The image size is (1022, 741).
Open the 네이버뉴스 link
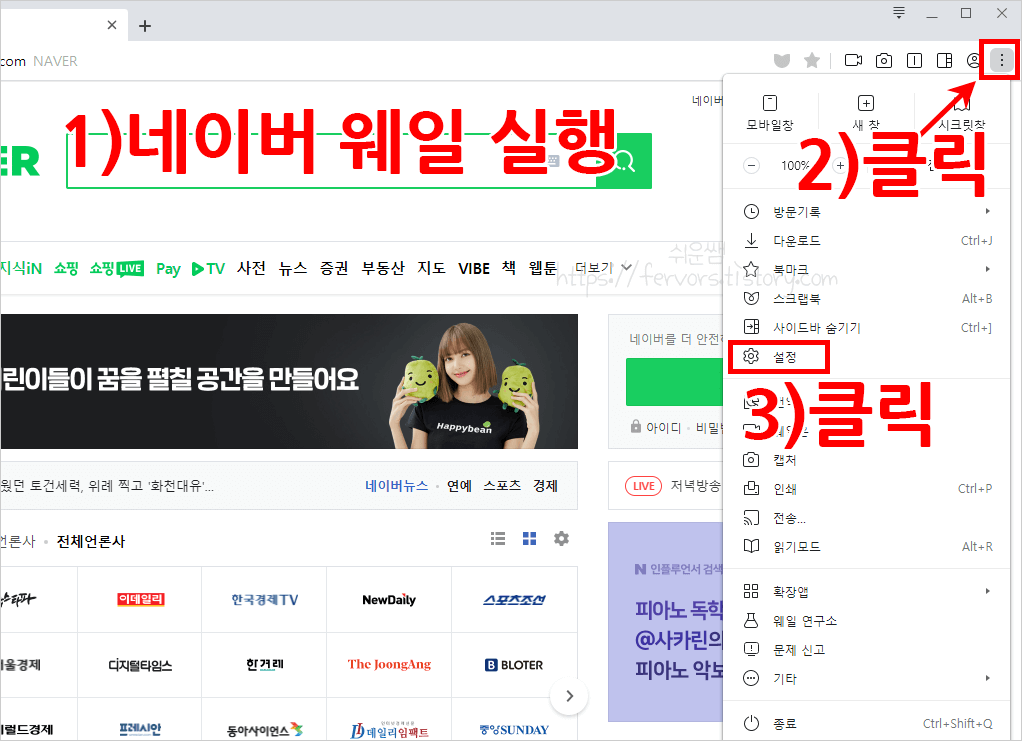click(396, 486)
